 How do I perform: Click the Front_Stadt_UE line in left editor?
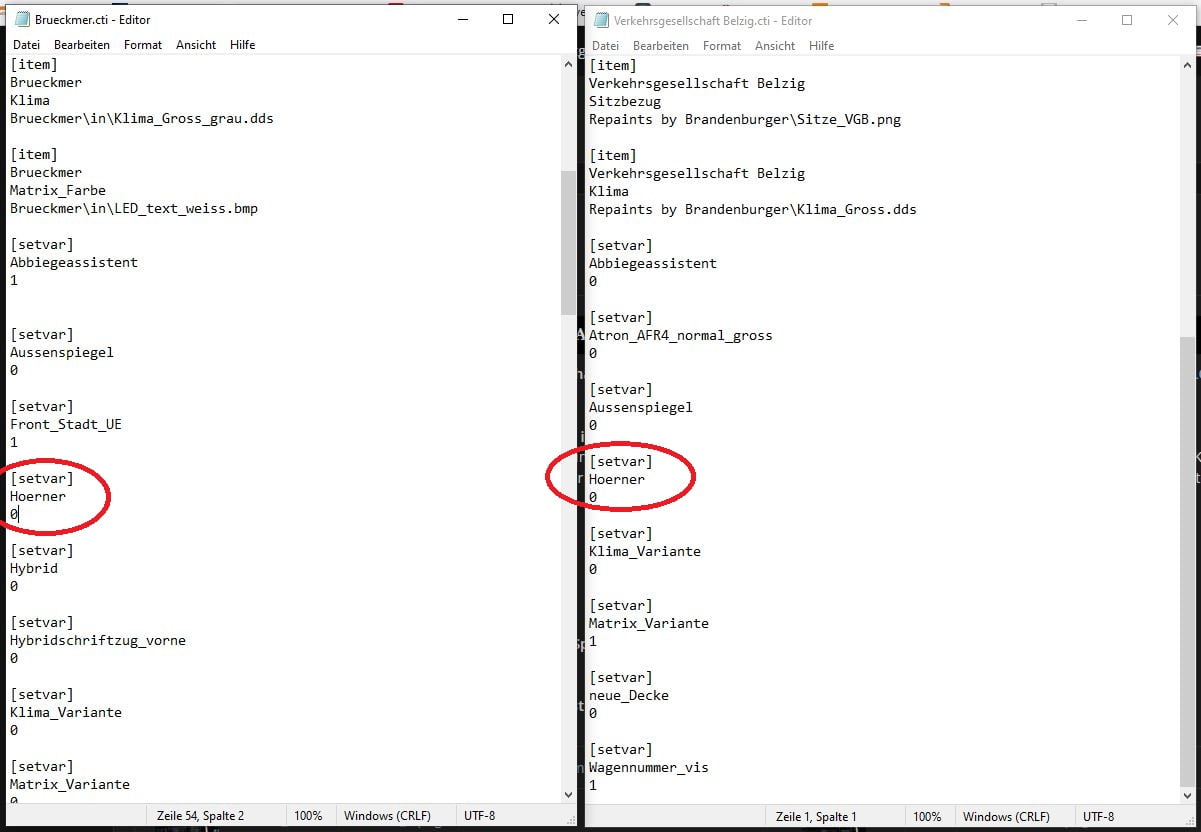click(66, 424)
